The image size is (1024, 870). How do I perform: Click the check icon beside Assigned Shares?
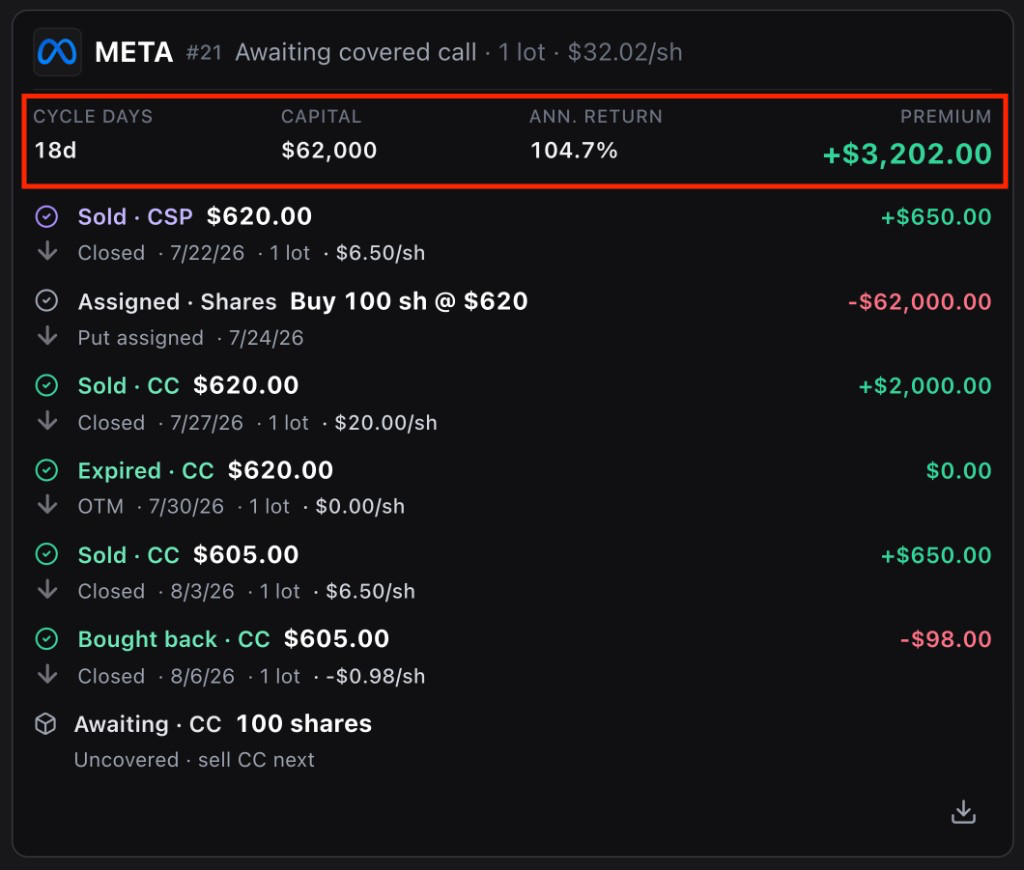pyautogui.click(x=46, y=301)
